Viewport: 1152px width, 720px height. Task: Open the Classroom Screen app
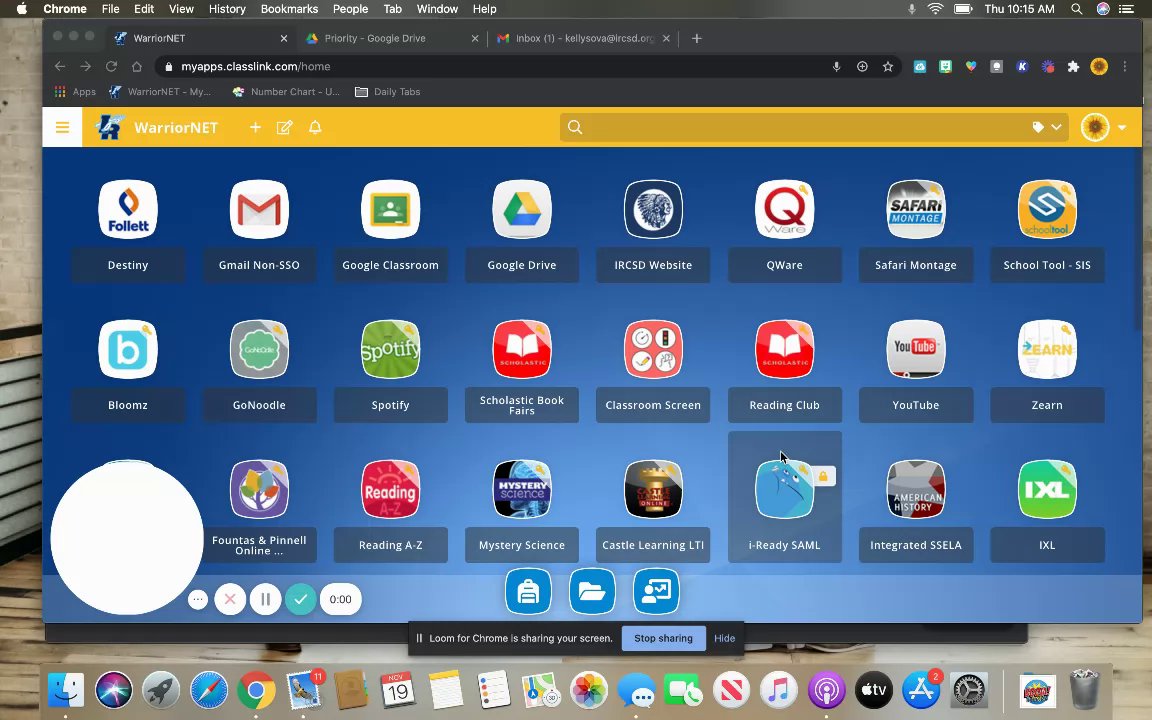coord(653,350)
